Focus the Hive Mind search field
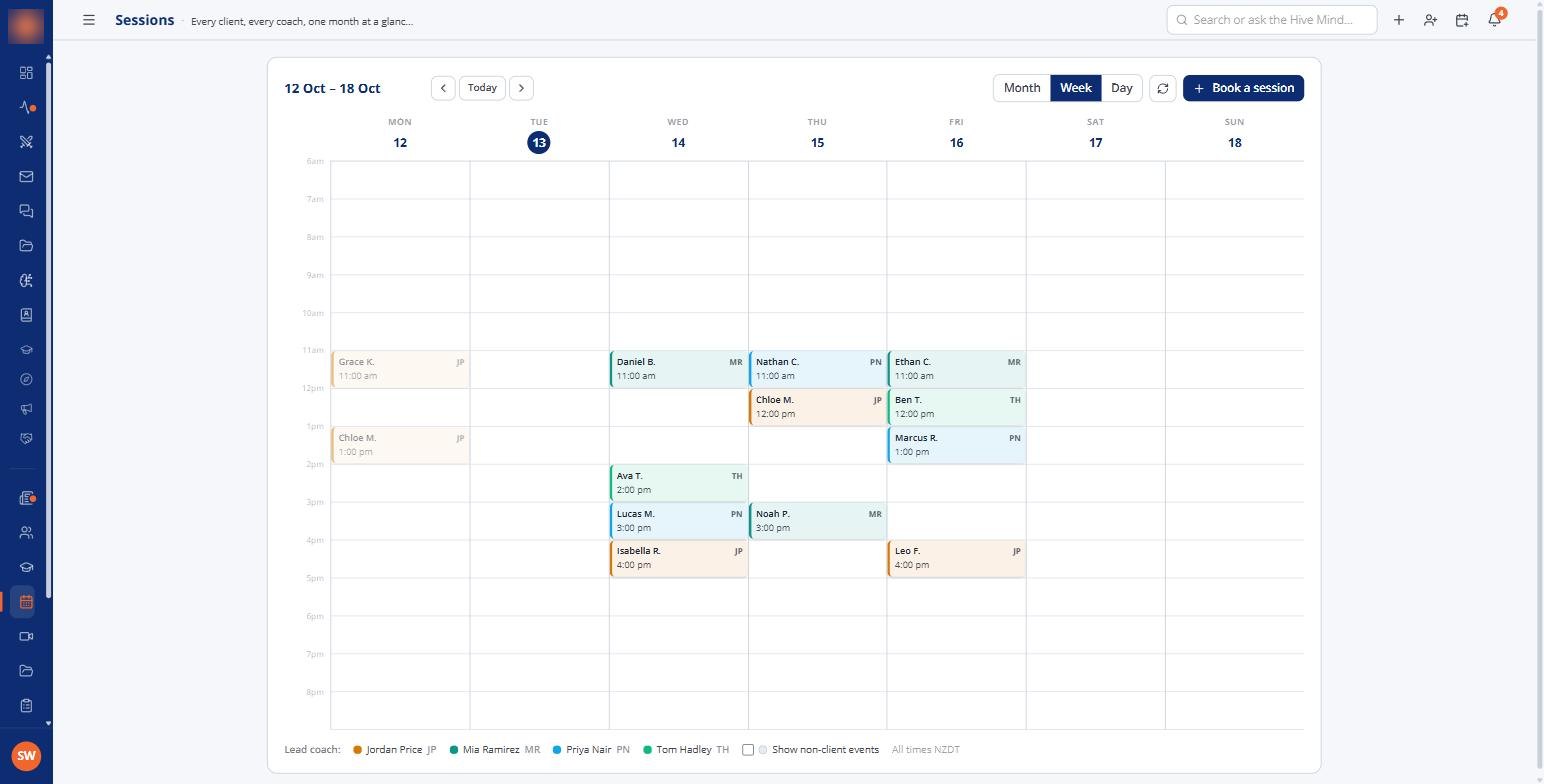The height and width of the screenshot is (784, 1544). point(1271,20)
